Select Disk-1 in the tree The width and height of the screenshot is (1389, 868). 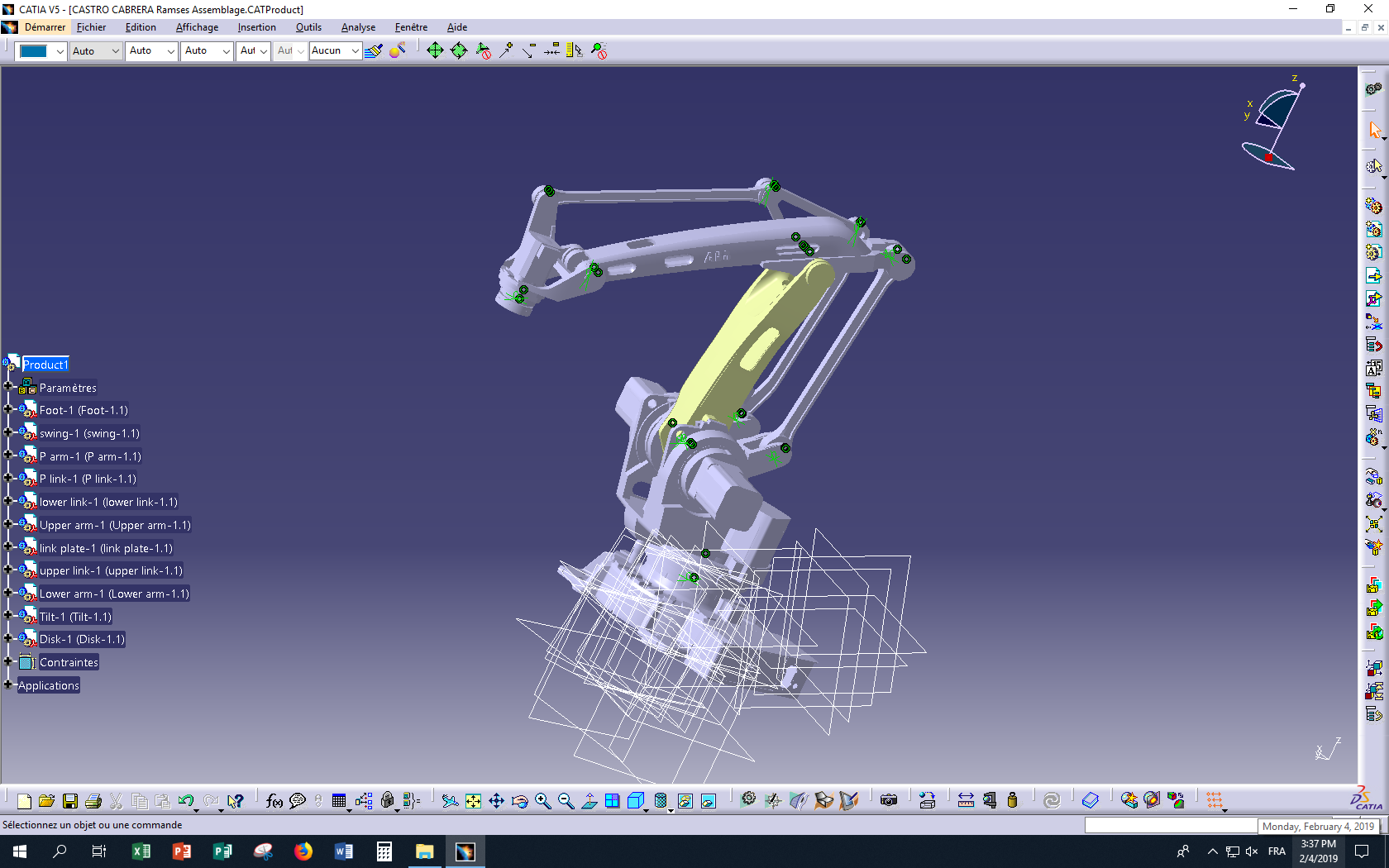(82, 639)
